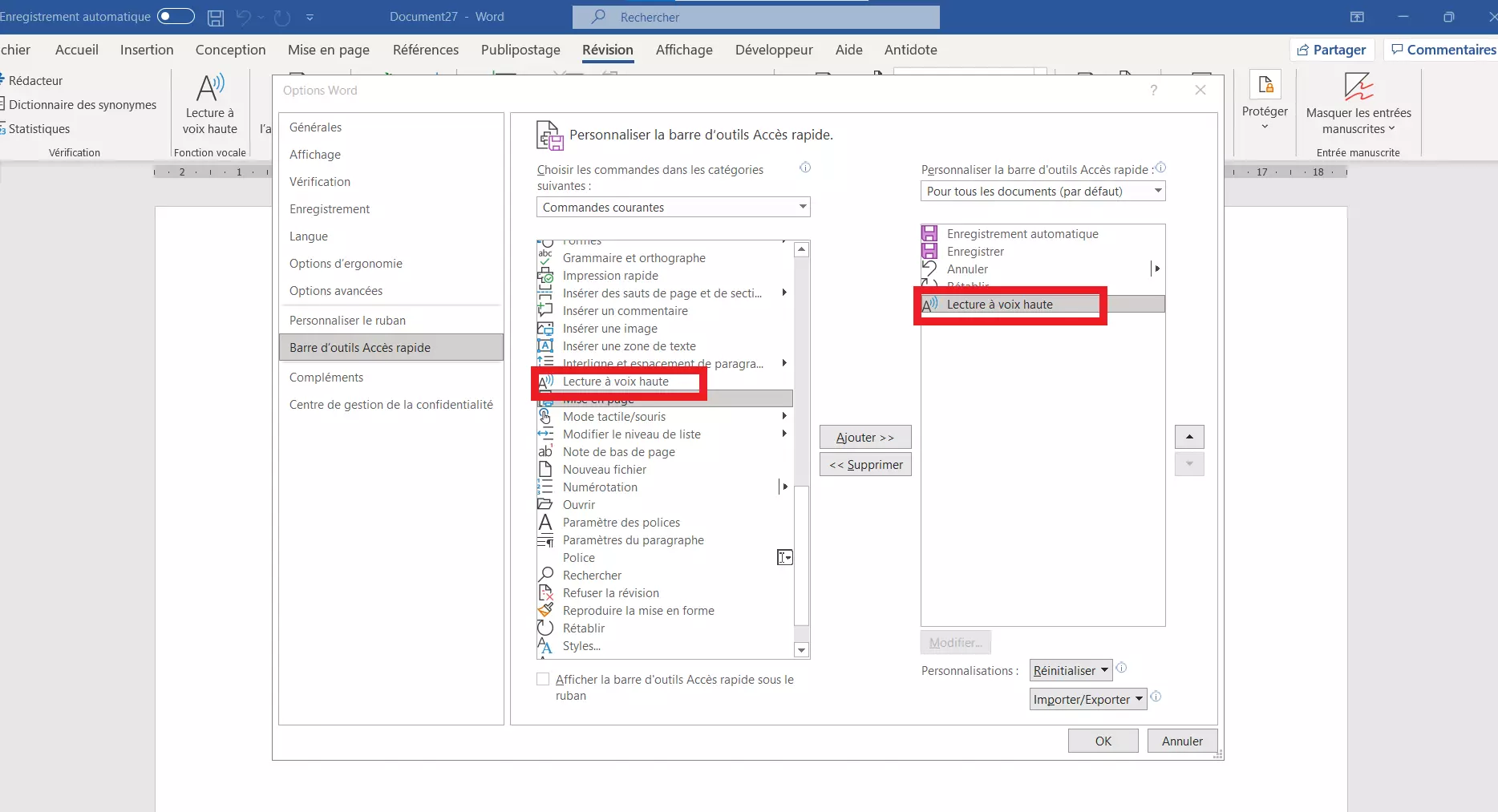Open Centre de gestion de la confidentialité
This screenshot has height=812, width=1498.
pyautogui.click(x=391, y=405)
